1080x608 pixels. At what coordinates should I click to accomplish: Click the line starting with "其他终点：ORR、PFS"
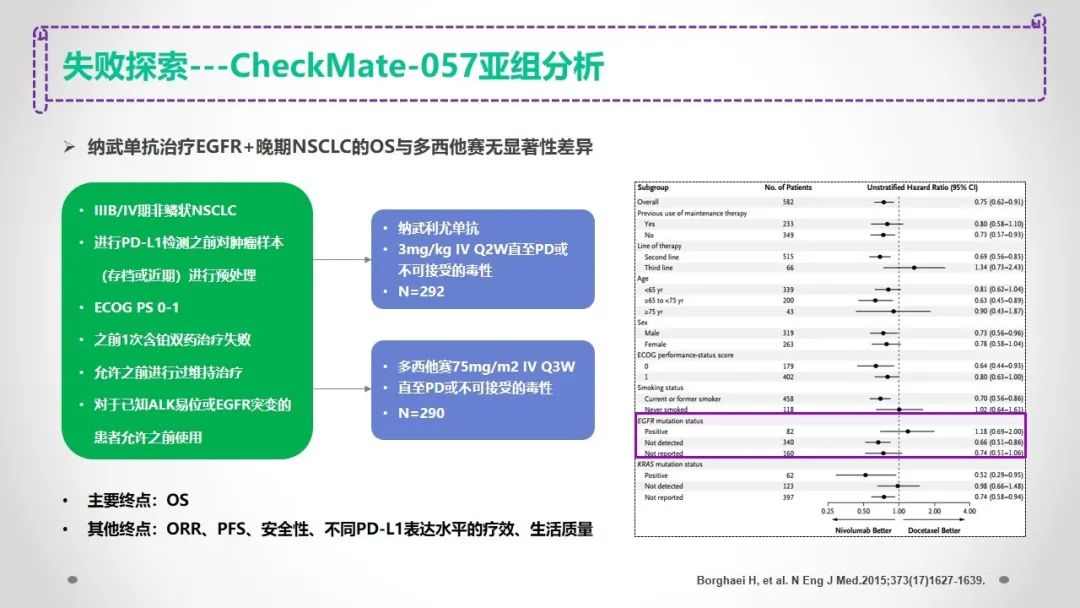pos(340,530)
